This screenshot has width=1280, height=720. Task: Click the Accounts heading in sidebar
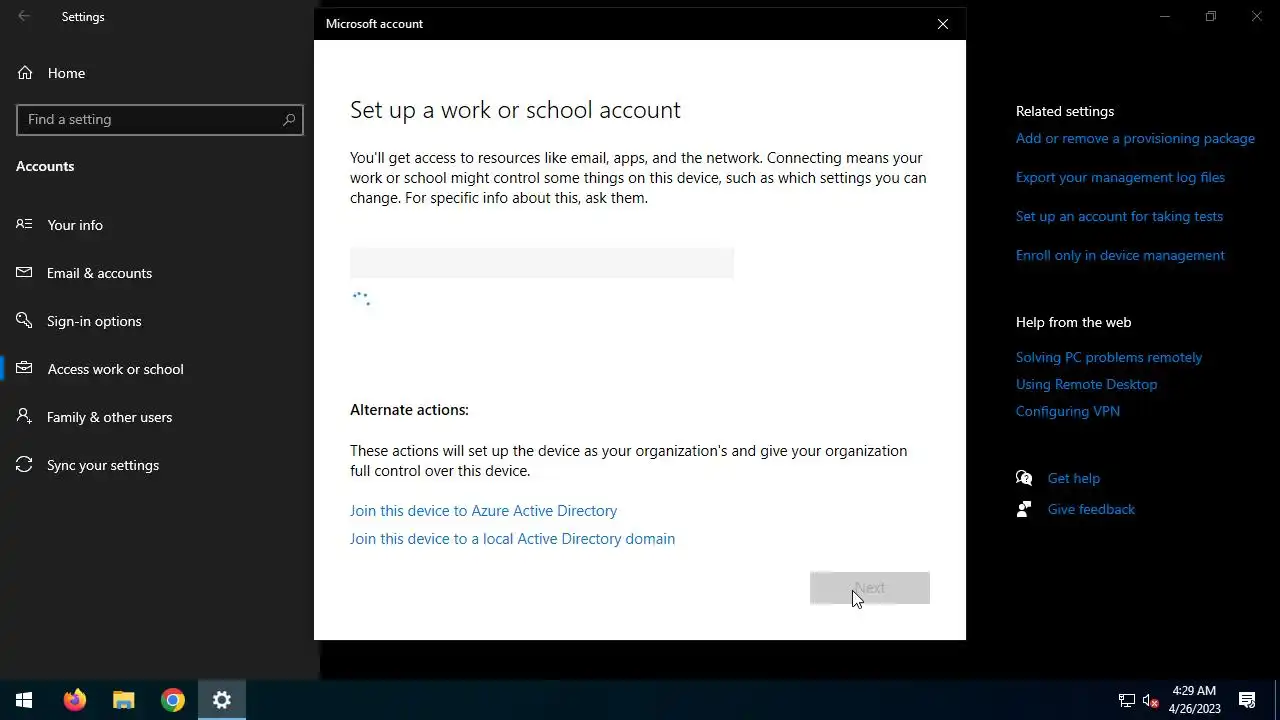[x=45, y=166]
